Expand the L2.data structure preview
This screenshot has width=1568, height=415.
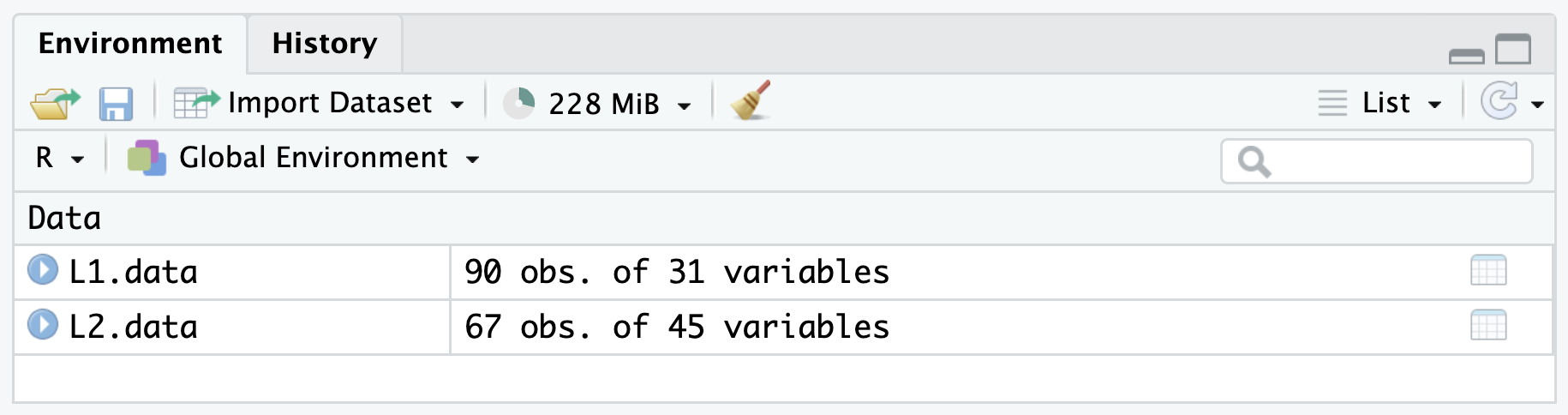42,325
